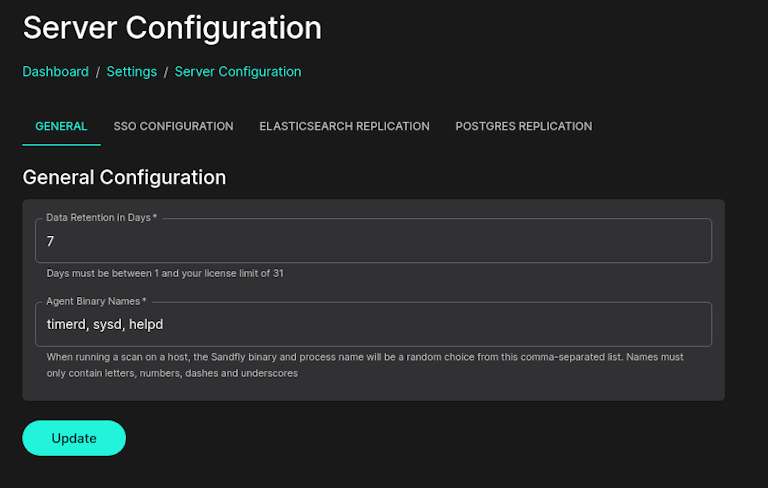Go to Settings via the breadcrumb

131,72
